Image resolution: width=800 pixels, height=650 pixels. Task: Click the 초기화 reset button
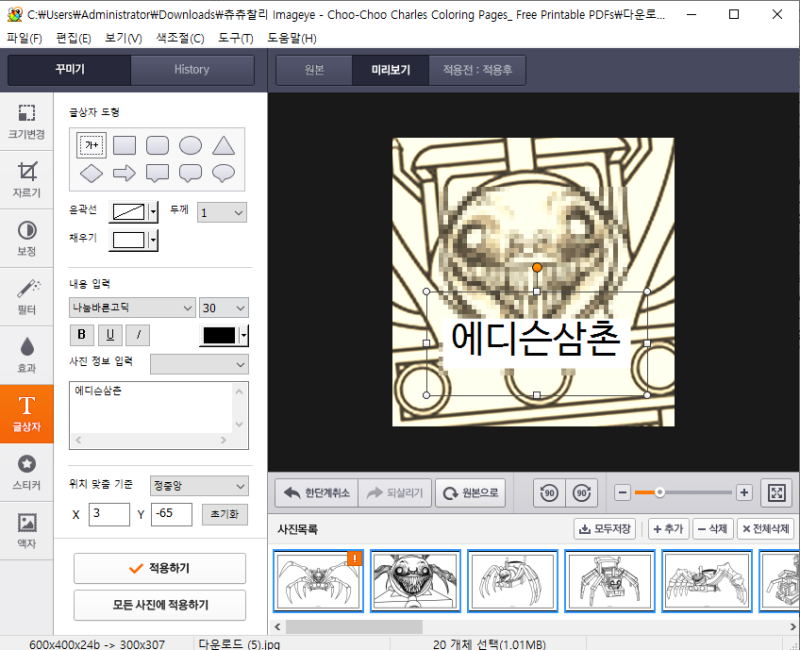tap(225, 514)
